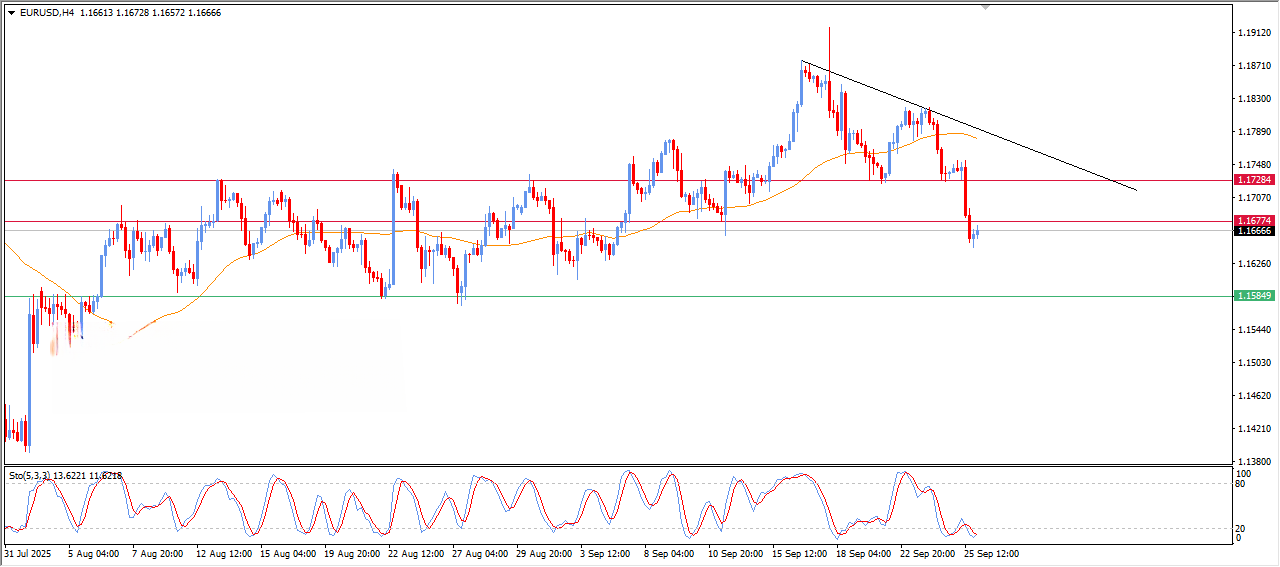
Task: Click the 31 Jul 2025 date label
Action: click(27, 553)
